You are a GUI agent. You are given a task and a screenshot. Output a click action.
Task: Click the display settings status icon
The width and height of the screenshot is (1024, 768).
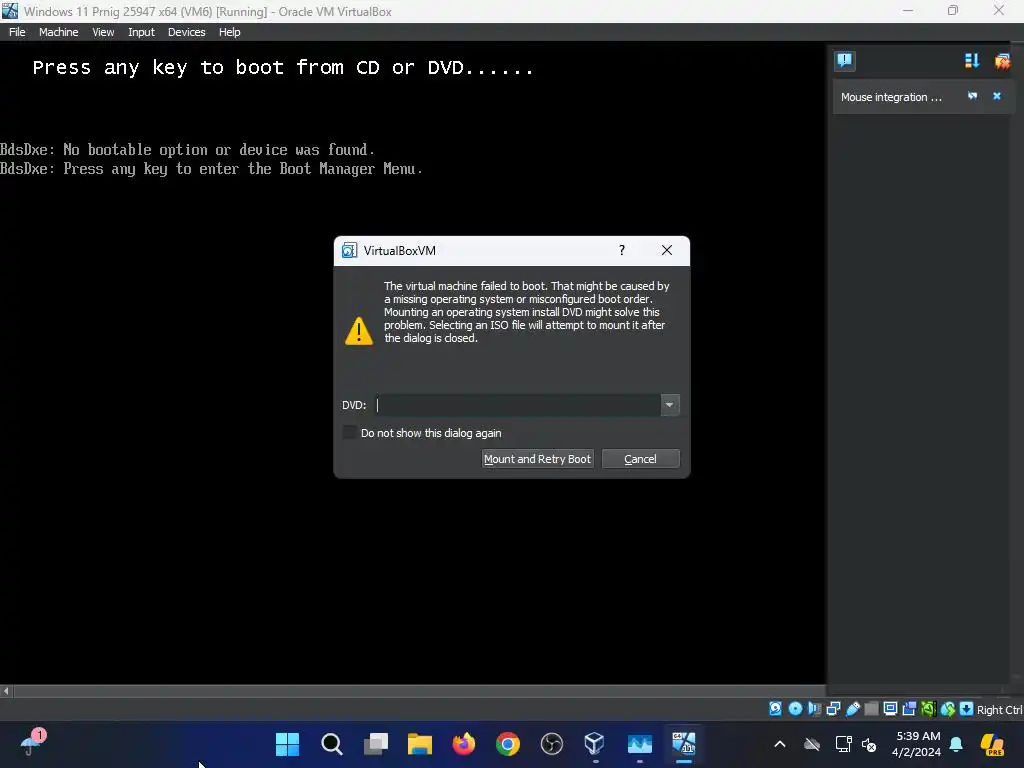(x=890, y=709)
